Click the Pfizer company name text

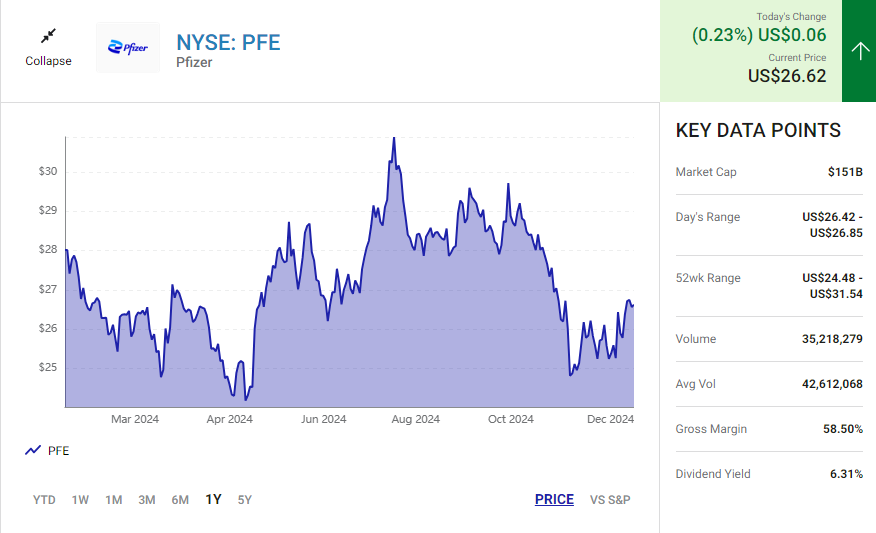[194, 63]
